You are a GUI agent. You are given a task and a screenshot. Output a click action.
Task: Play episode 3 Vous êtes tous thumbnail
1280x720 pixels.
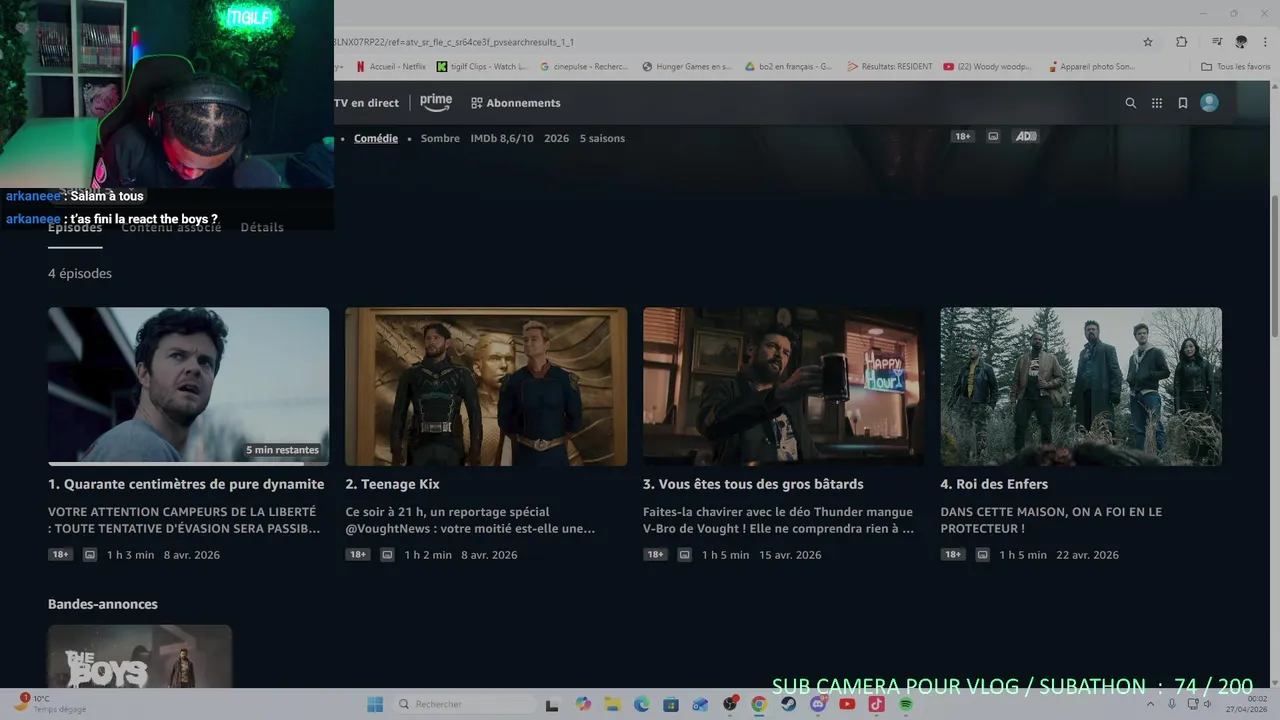784,386
